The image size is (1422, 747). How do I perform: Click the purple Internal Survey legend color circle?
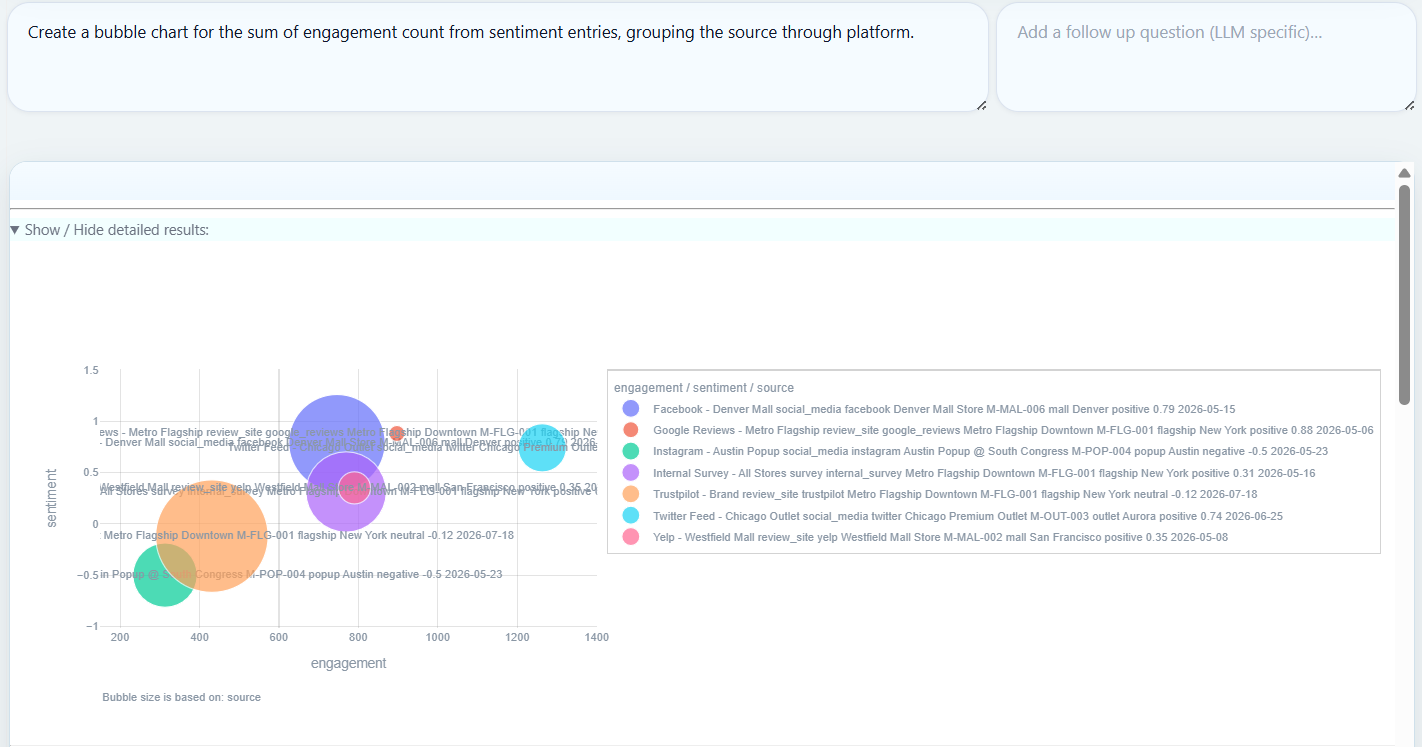(x=631, y=473)
